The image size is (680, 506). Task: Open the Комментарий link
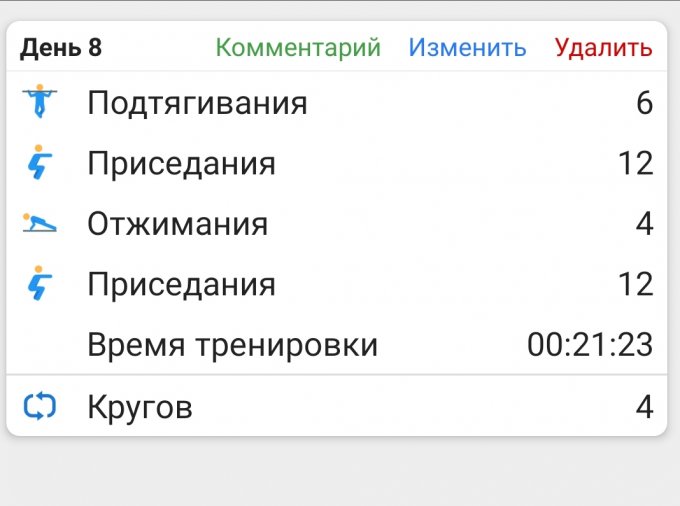pos(298,47)
